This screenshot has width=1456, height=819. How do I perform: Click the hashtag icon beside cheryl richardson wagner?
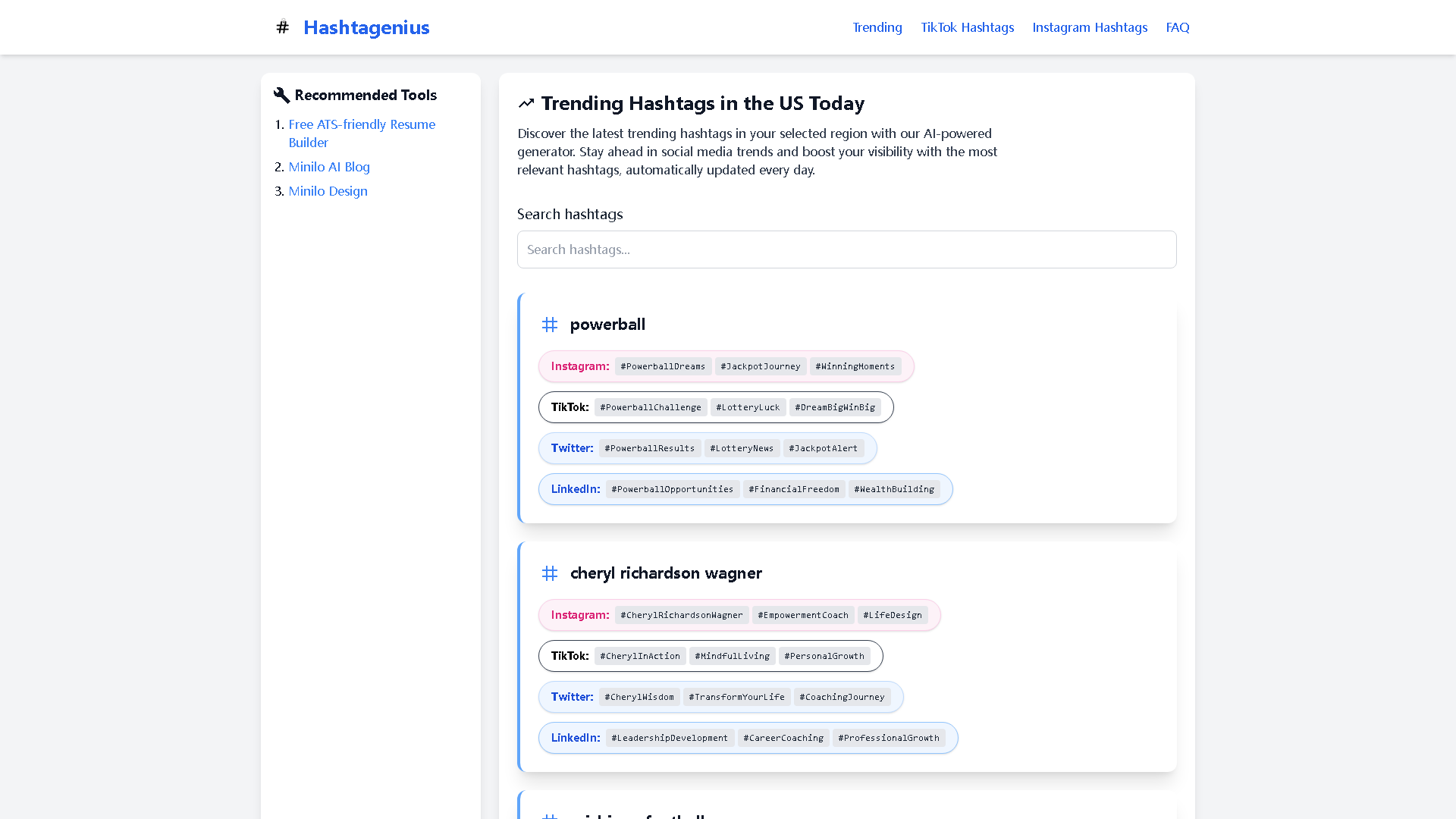(550, 573)
